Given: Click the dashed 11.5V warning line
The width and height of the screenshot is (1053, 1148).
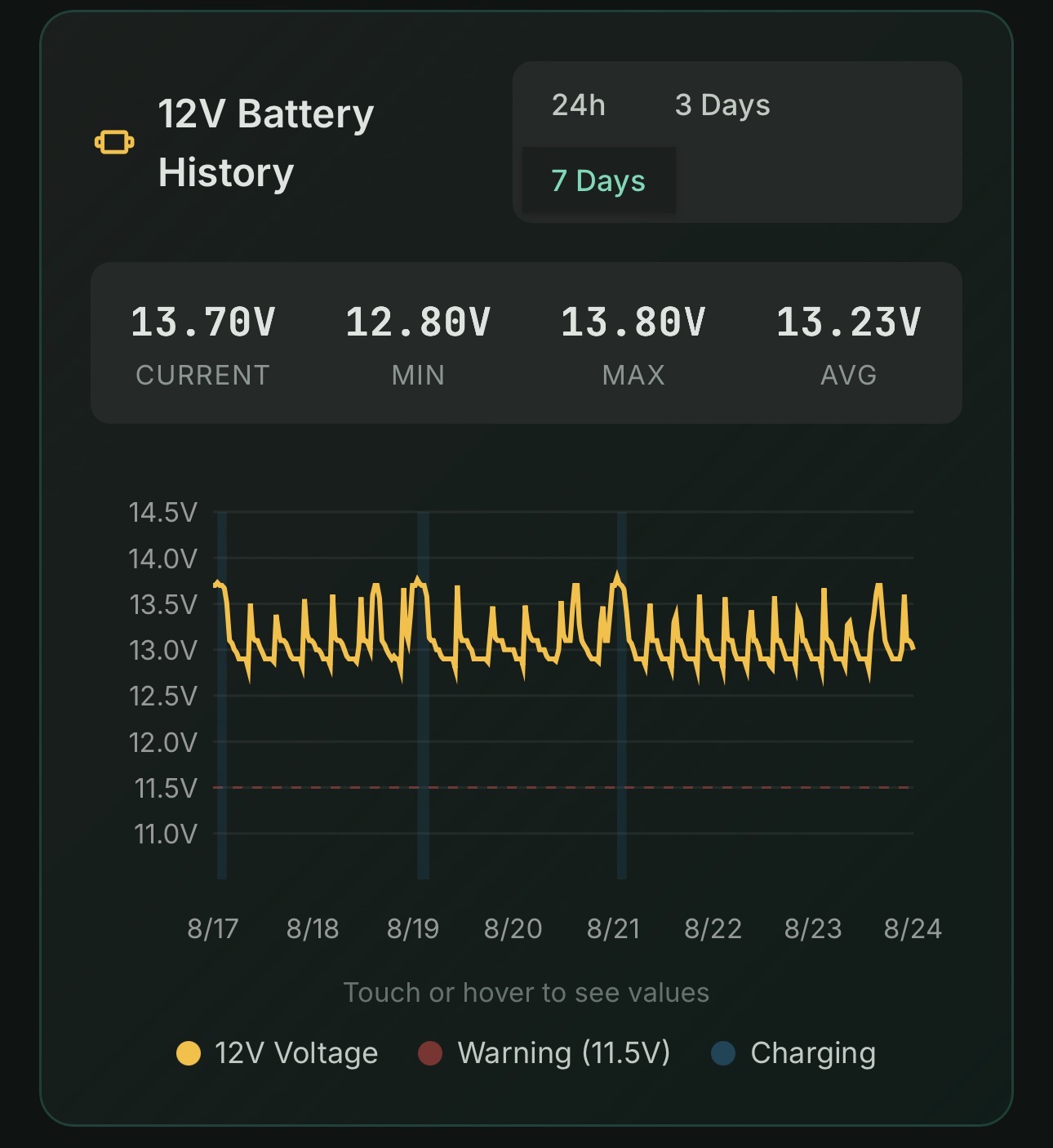Looking at the screenshot, I should coord(562,788).
